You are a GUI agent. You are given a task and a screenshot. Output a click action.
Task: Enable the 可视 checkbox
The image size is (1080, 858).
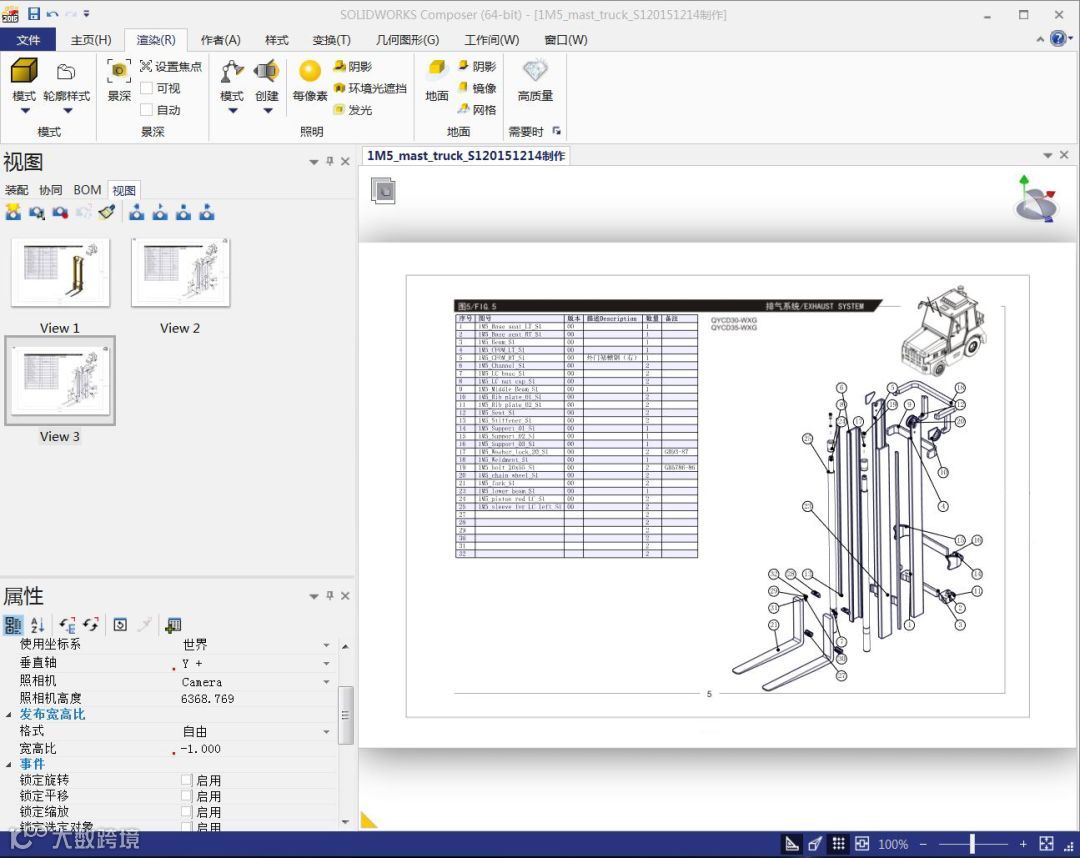pos(147,88)
